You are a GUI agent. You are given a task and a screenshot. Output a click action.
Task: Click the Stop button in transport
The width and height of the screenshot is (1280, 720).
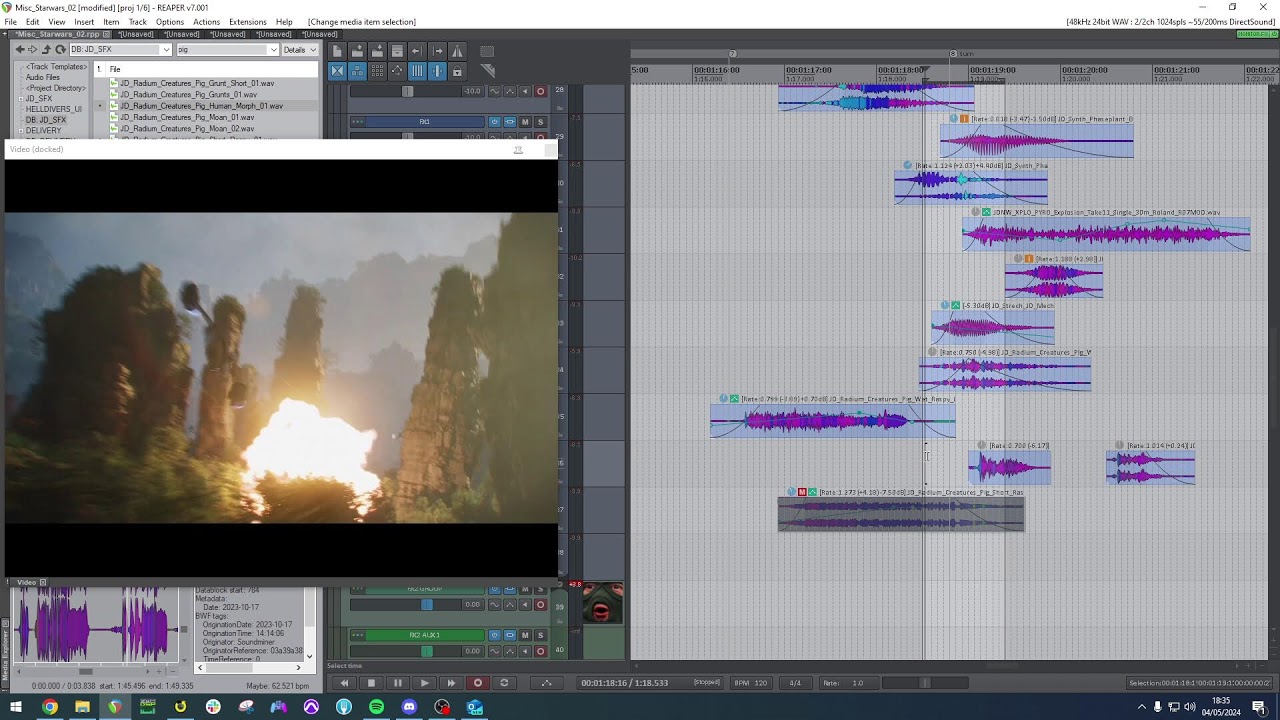click(x=371, y=683)
